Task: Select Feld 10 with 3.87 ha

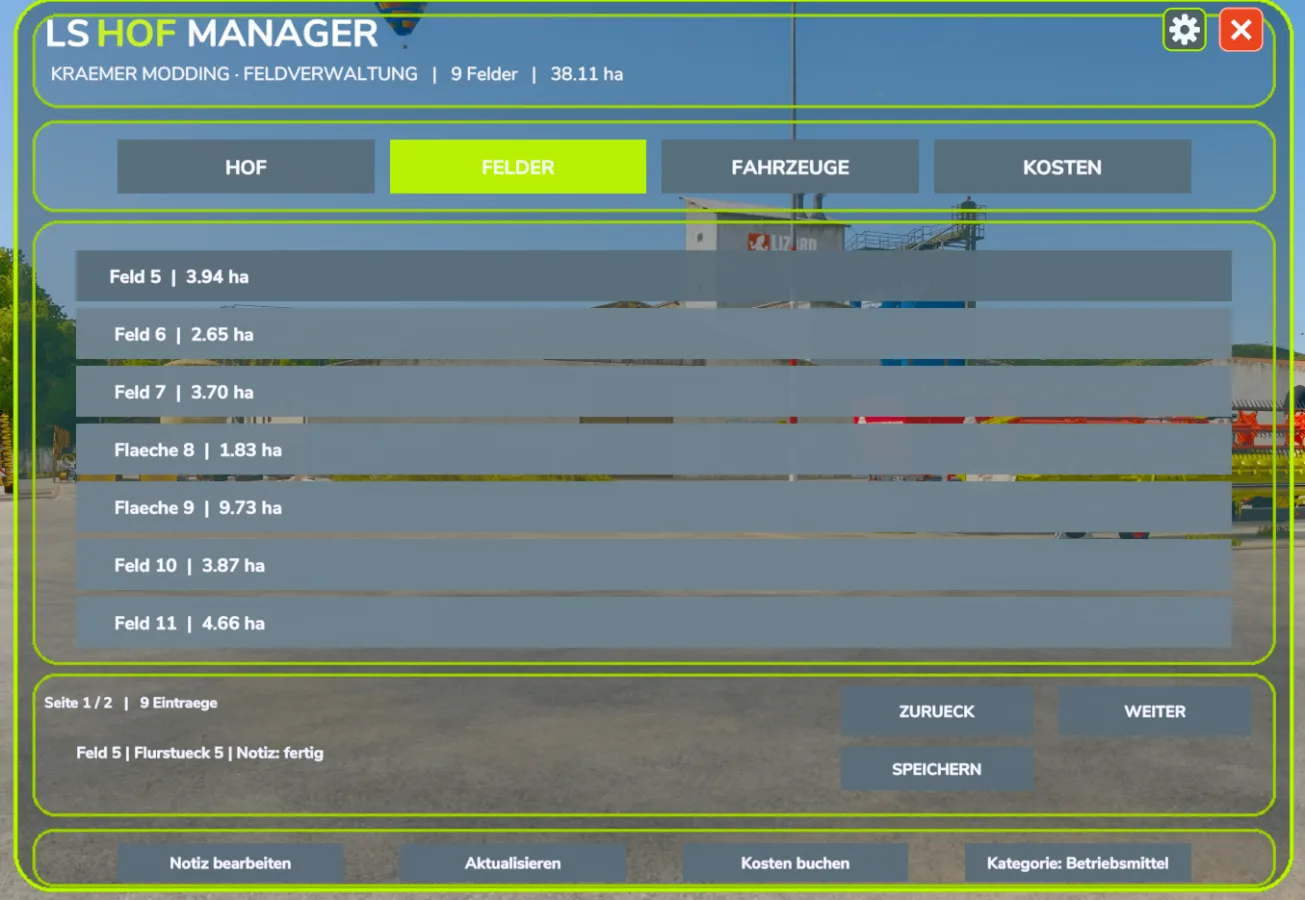Action: pos(654,565)
